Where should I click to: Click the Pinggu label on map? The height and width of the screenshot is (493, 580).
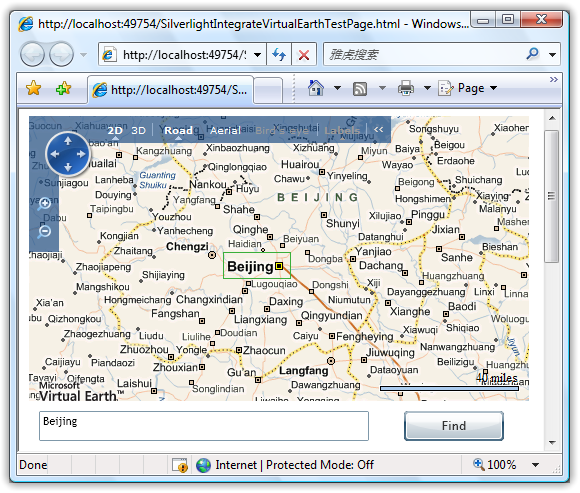coord(428,215)
